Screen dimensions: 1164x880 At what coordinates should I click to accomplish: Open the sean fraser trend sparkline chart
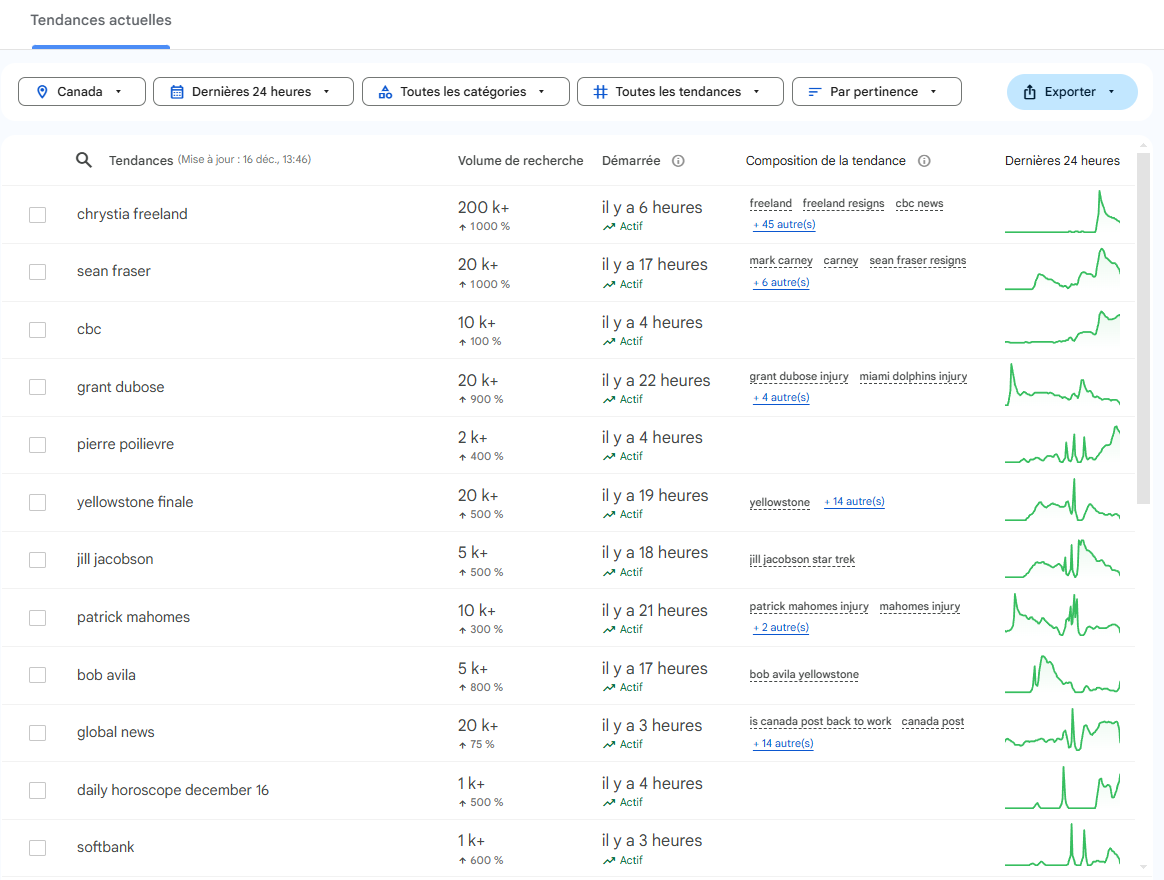[x=1062, y=271]
